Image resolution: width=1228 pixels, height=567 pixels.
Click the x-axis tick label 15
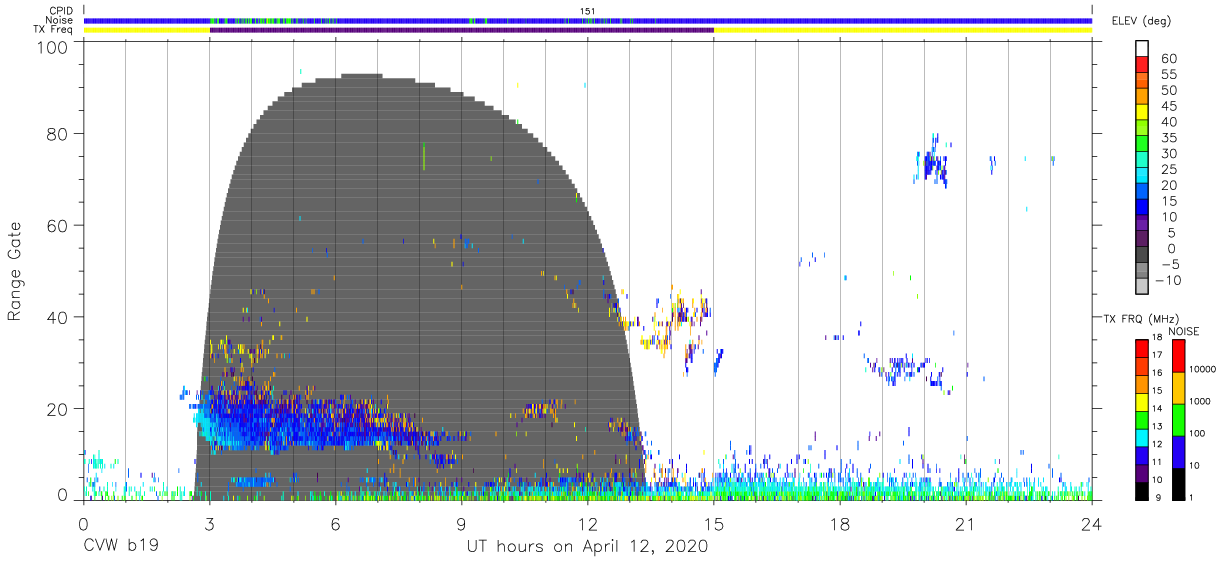pyautogui.click(x=713, y=524)
